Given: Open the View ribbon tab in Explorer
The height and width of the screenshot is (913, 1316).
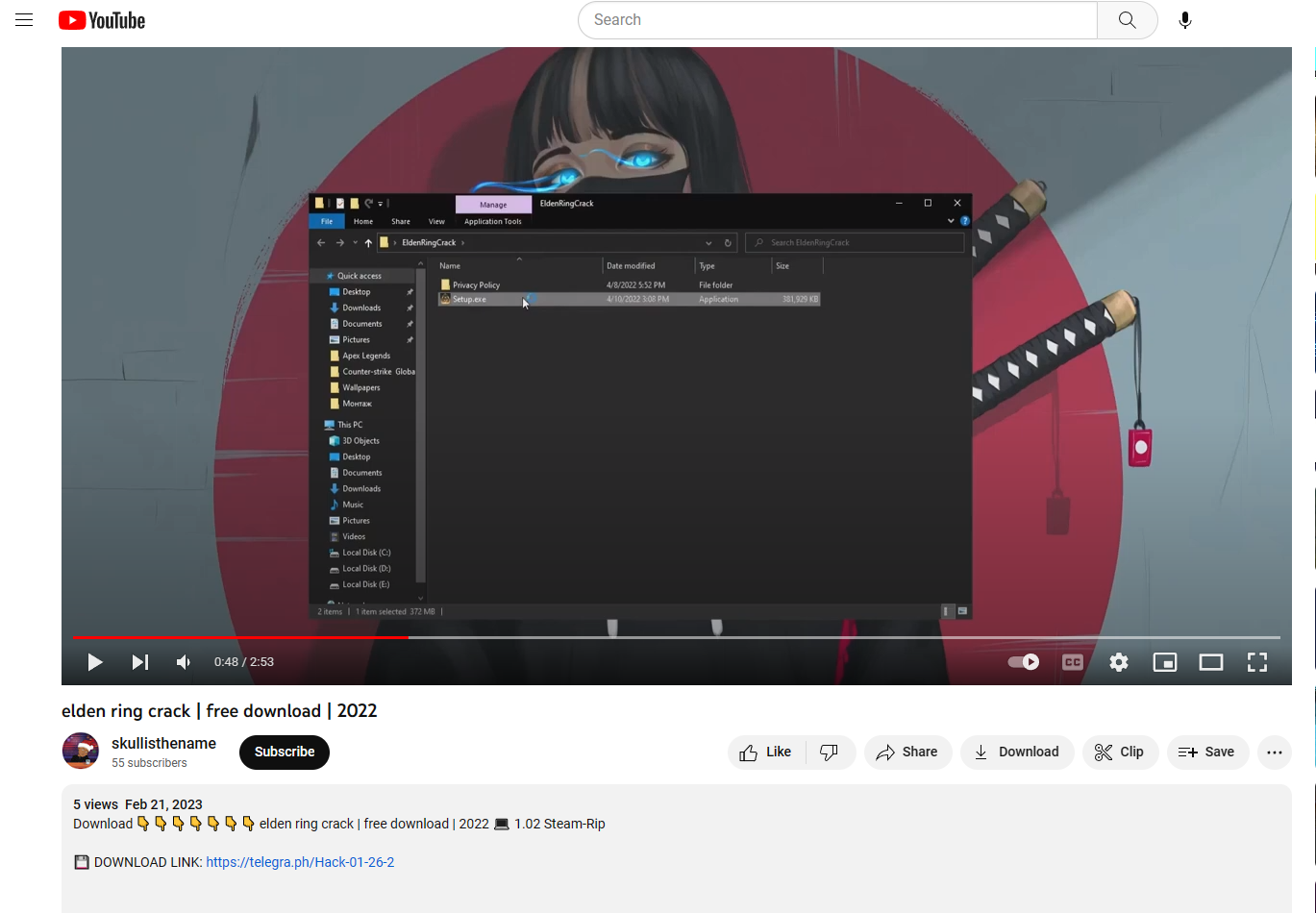Looking at the screenshot, I should tap(436, 221).
